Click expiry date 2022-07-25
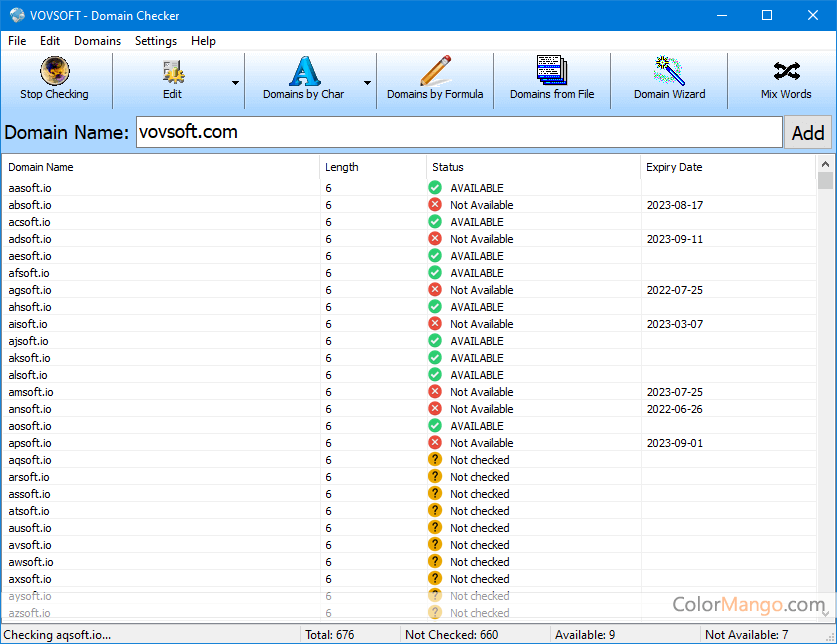This screenshot has height=644, width=837. point(675,290)
